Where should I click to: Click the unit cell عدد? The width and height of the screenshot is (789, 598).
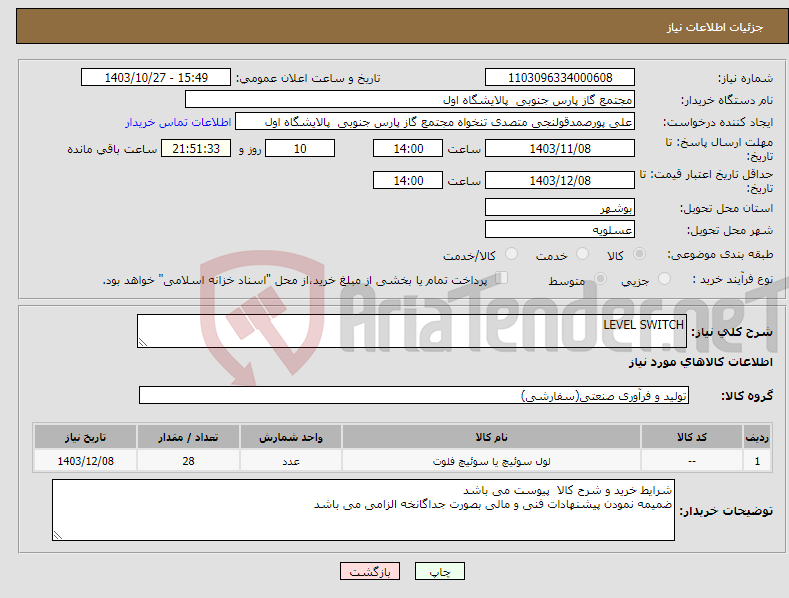coord(291,461)
